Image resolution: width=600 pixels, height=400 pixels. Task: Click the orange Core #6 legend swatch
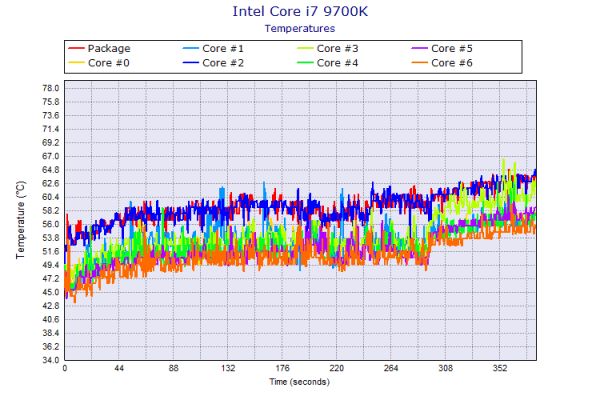click(419, 63)
